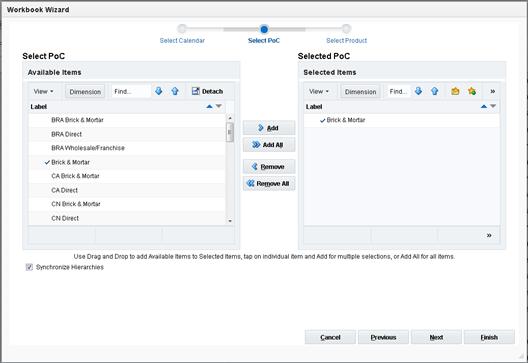Toggle Synchronize Hierarchies checkbox
The height and width of the screenshot is (363, 528).
(29, 267)
